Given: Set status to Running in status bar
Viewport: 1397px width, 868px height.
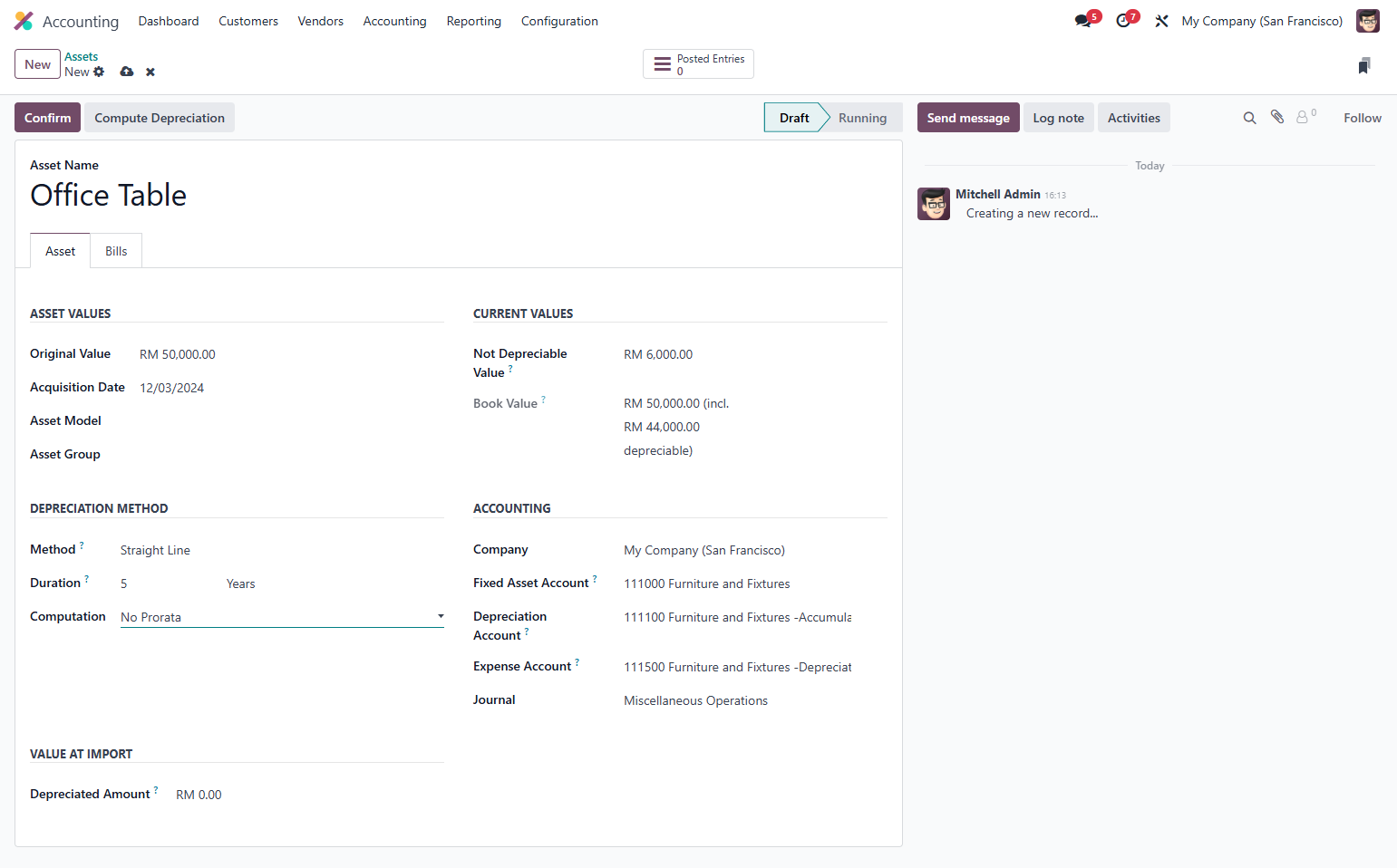Looking at the screenshot, I should tap(862, 118).
